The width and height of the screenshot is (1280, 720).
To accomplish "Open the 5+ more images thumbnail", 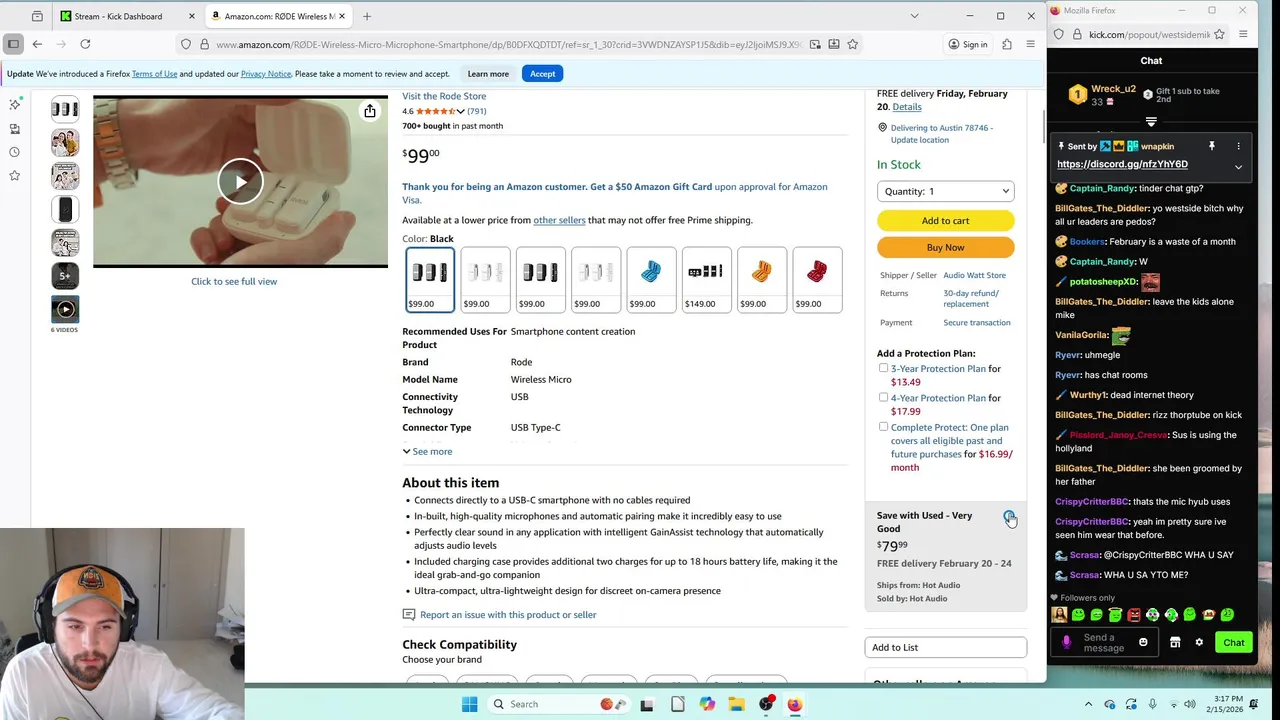I will (65, 275).
